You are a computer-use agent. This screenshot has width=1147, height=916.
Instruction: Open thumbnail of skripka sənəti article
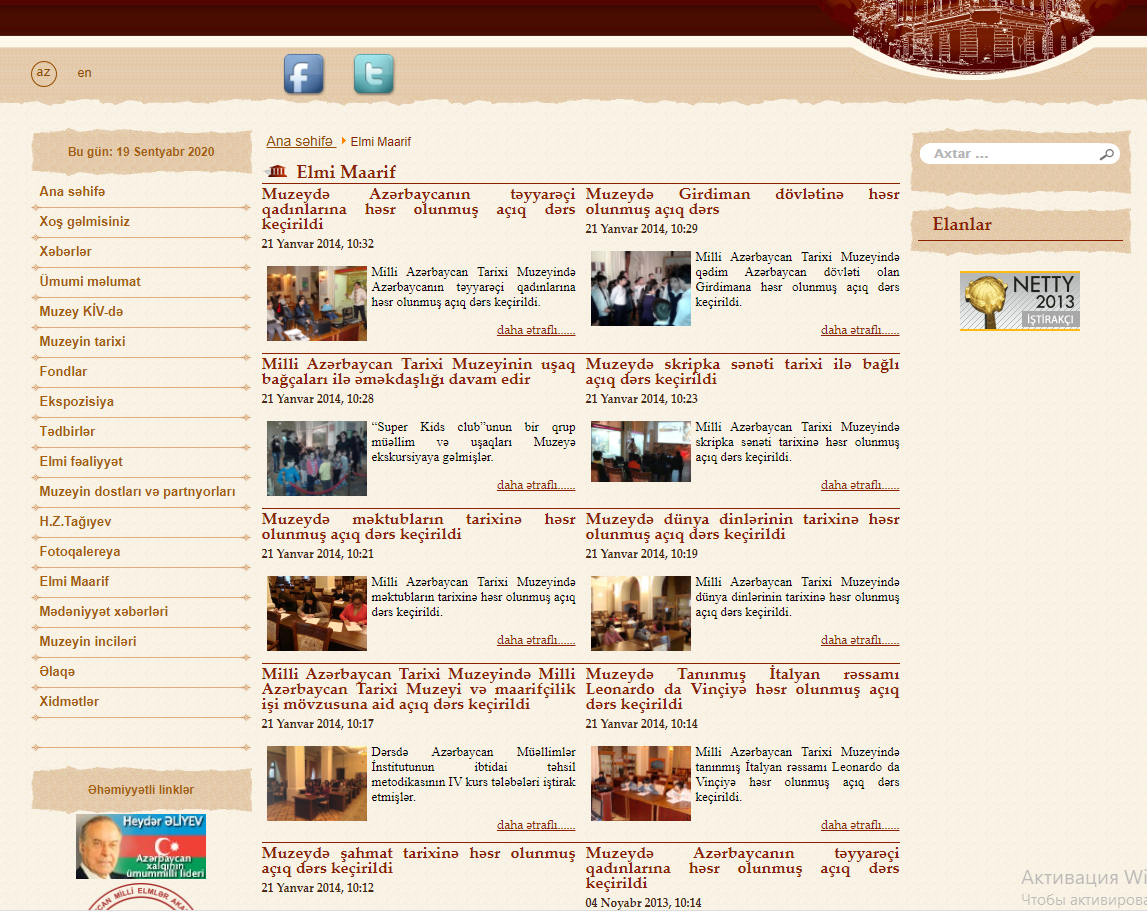coord(641,451)
